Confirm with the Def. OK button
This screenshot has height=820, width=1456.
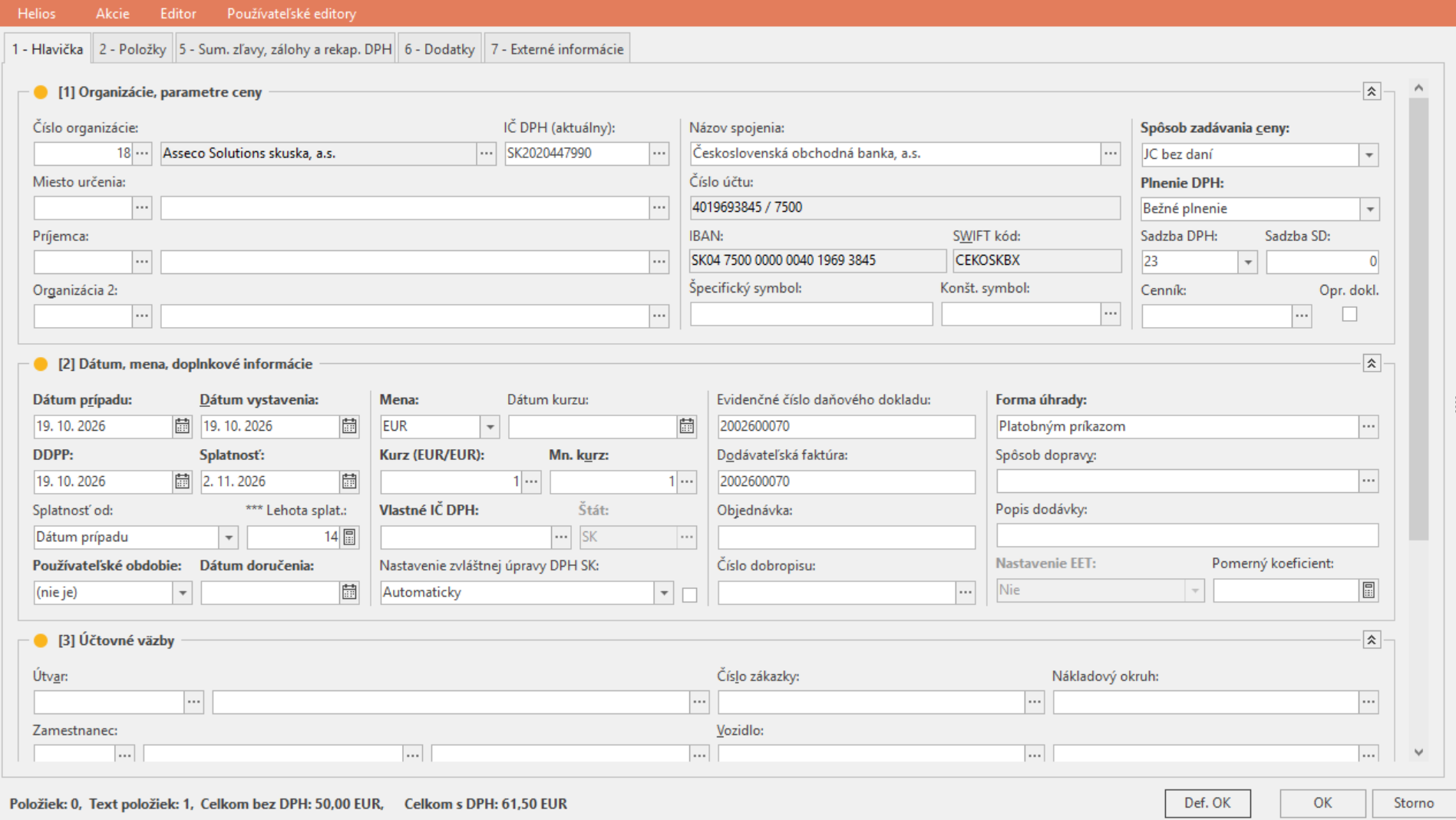tap(1207, 803)
